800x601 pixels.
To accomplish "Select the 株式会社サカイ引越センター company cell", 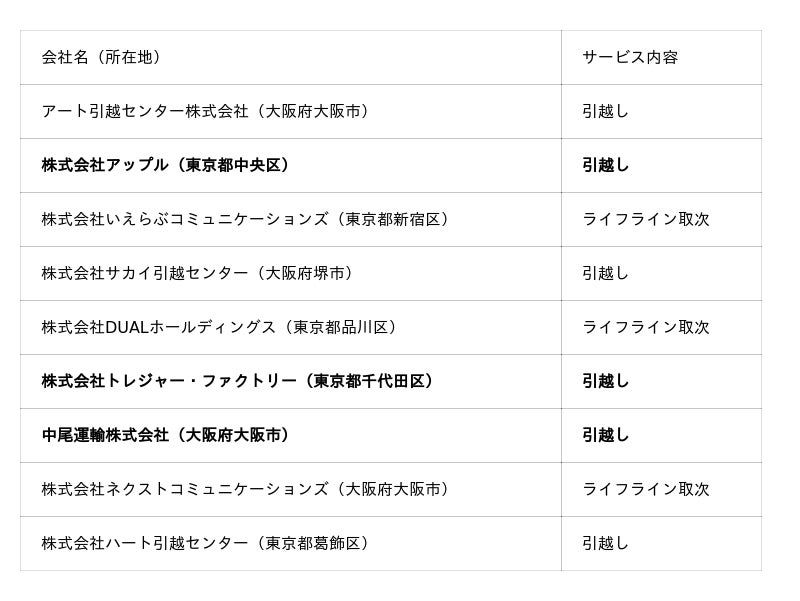I will 197,274.
